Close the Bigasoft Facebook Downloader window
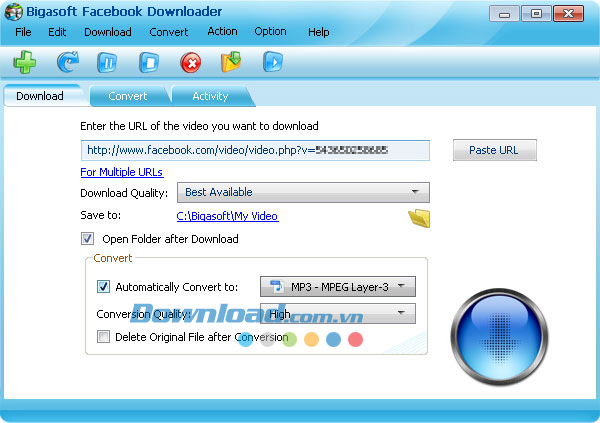This screenshot has width=600, height=423. (568, 14)
